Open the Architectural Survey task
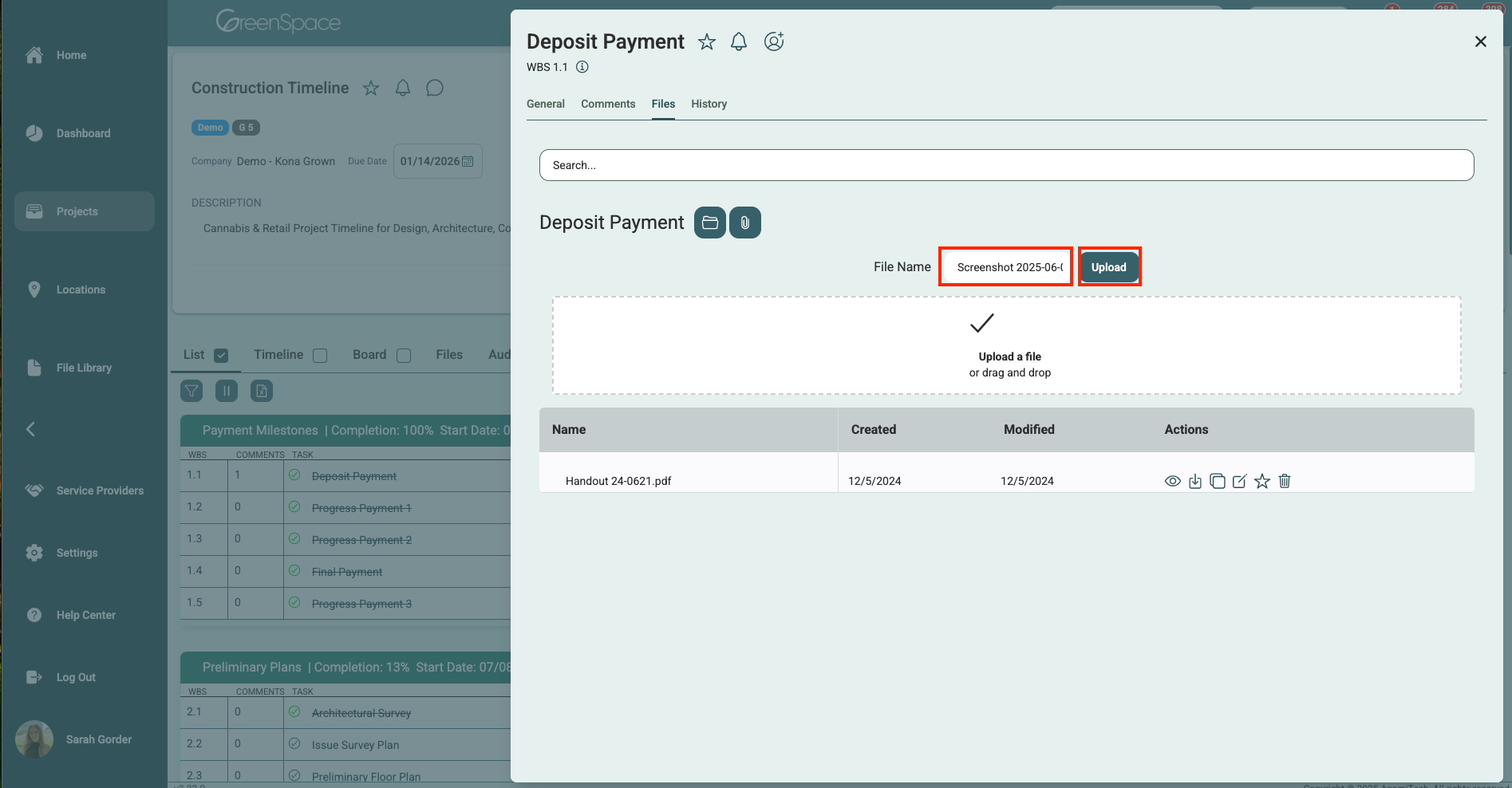Screen dimensions: 1512x788 [361, 713]
